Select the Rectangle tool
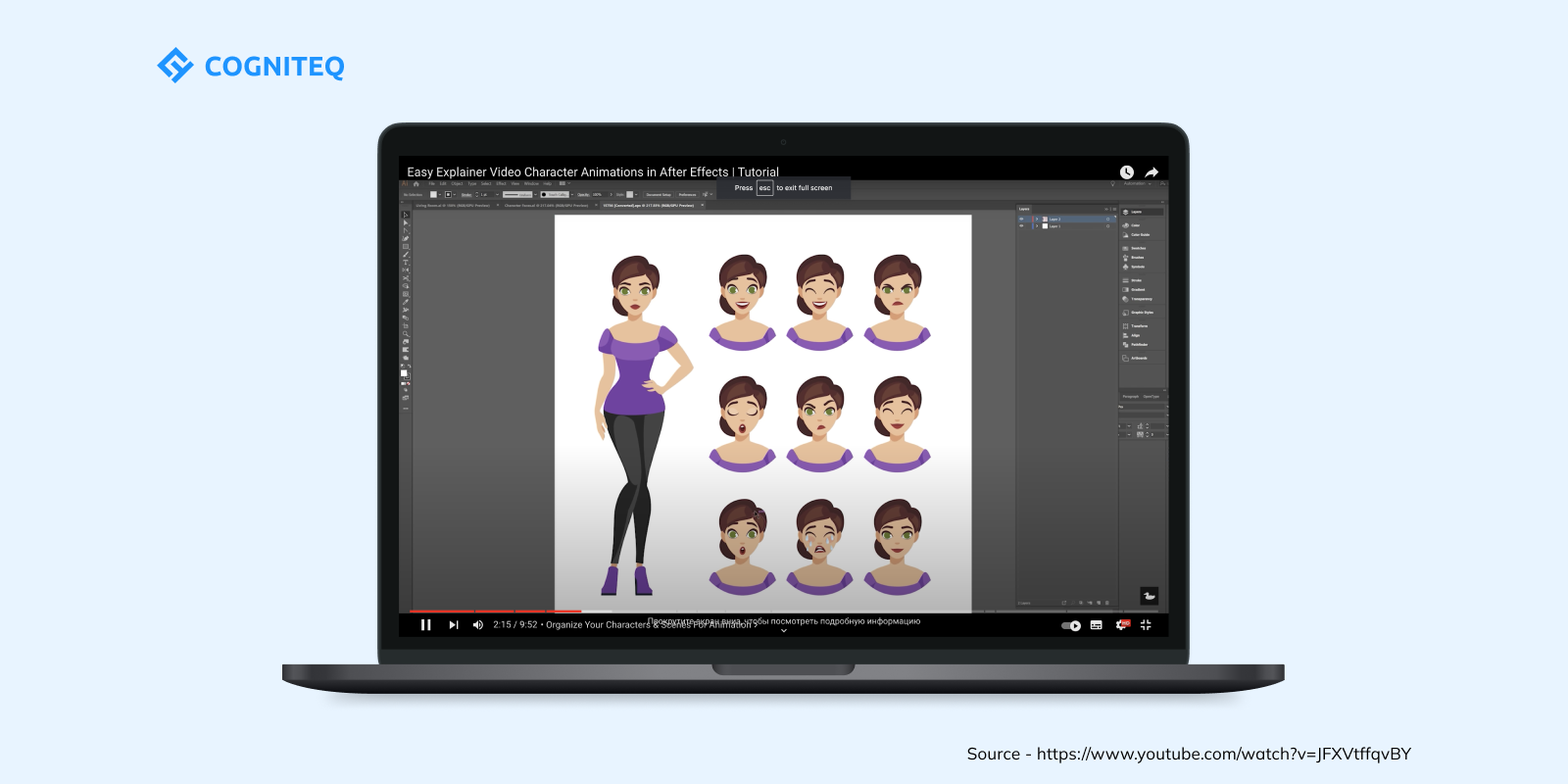Image resolution: width=1568 pixels, height=784 pixels. click(406, 247)
